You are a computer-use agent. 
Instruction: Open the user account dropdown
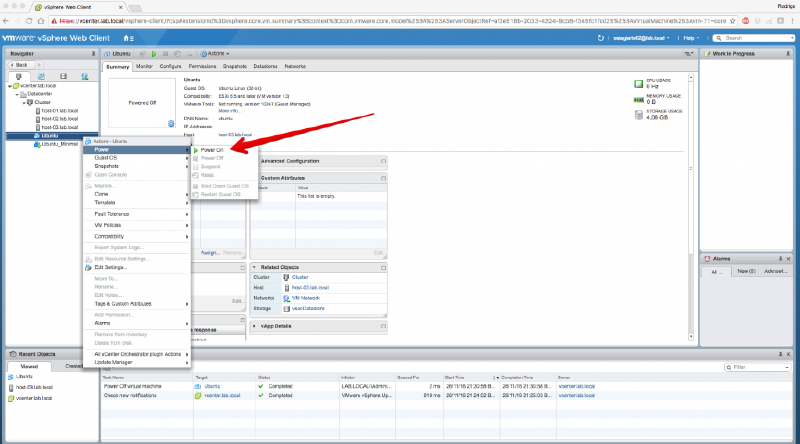click(x=641, y=38)
